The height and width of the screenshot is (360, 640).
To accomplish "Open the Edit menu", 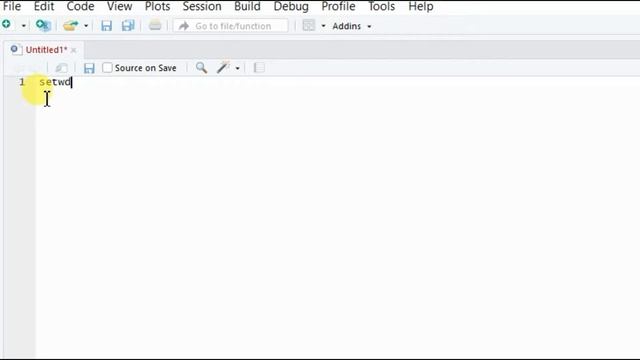I will (x=44, y=7).
